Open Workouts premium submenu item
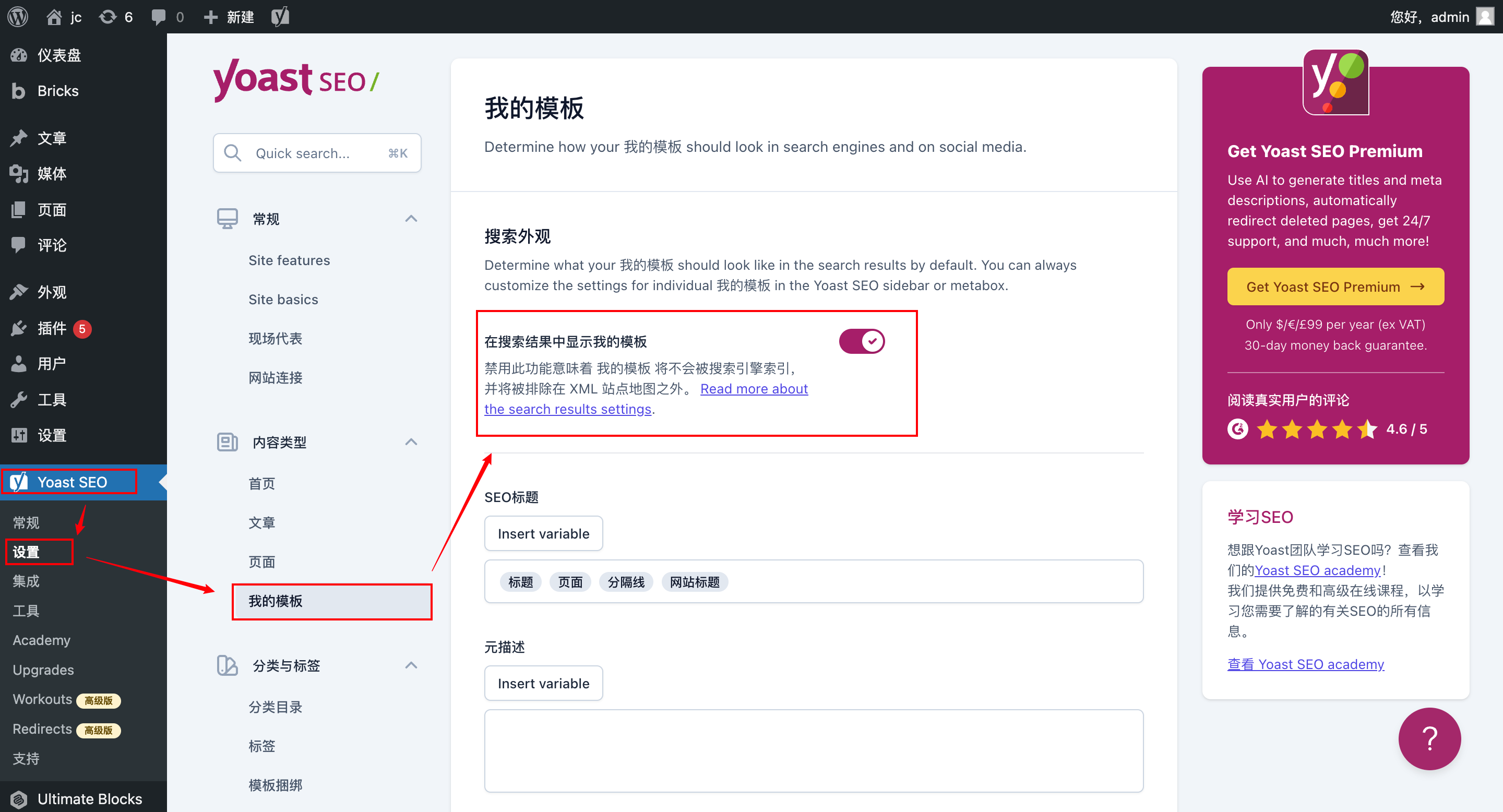1503x812 pixels. [x=66, y=699]
